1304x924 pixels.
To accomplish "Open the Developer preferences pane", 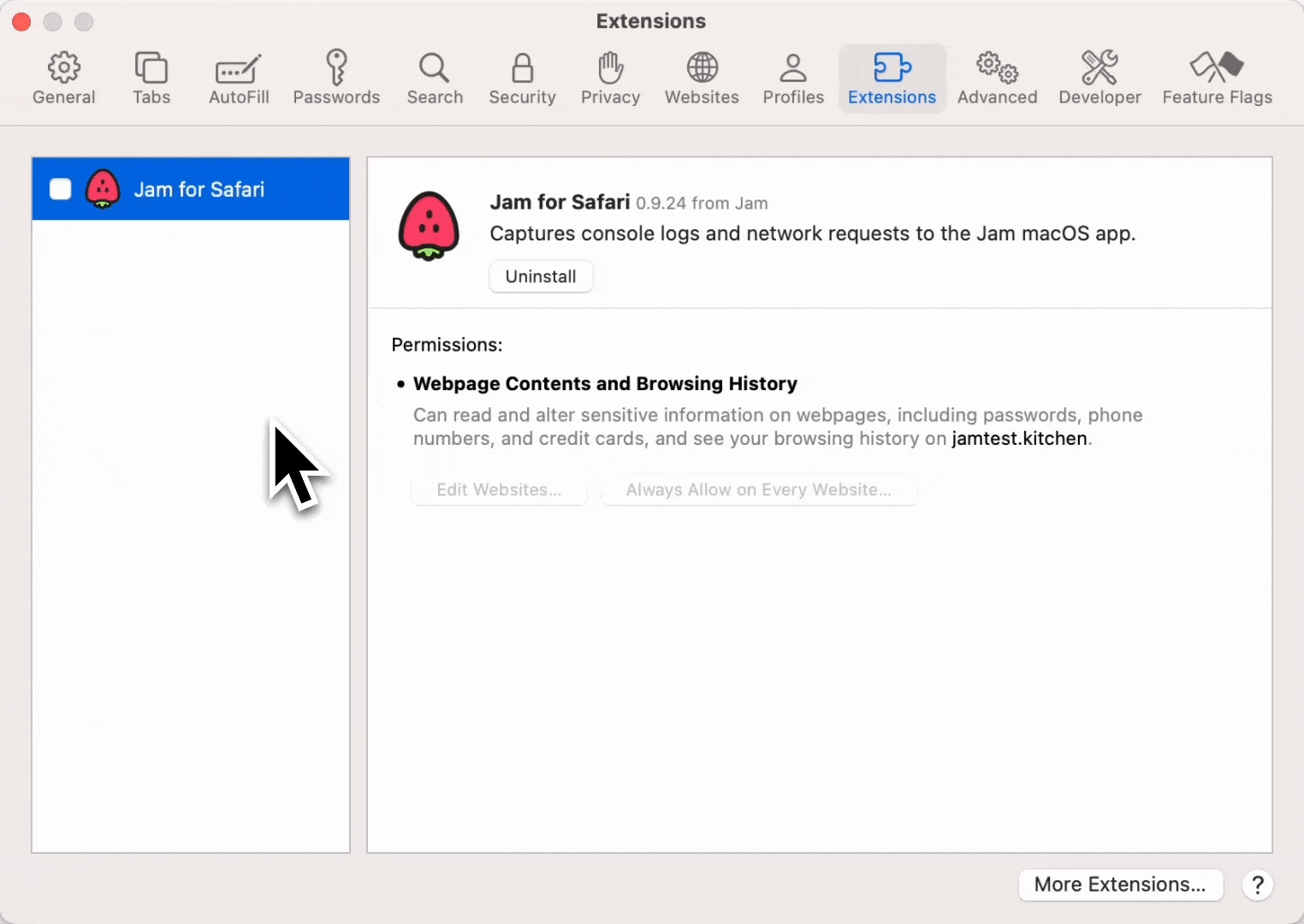I will tap(1100, 79).
